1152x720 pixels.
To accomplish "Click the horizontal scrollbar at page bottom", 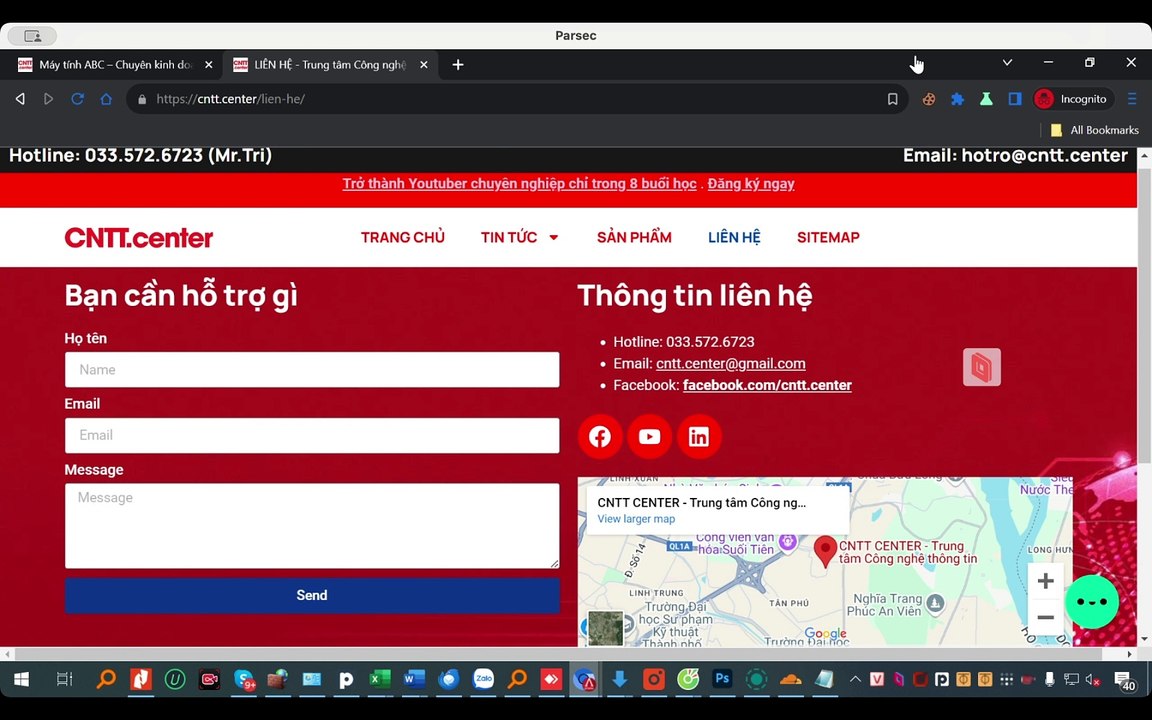I will 558,654.
